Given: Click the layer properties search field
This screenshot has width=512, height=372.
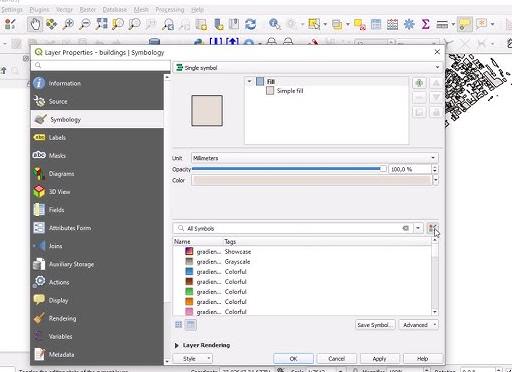Looking at the screenshot, I should [x=100, y=65].
